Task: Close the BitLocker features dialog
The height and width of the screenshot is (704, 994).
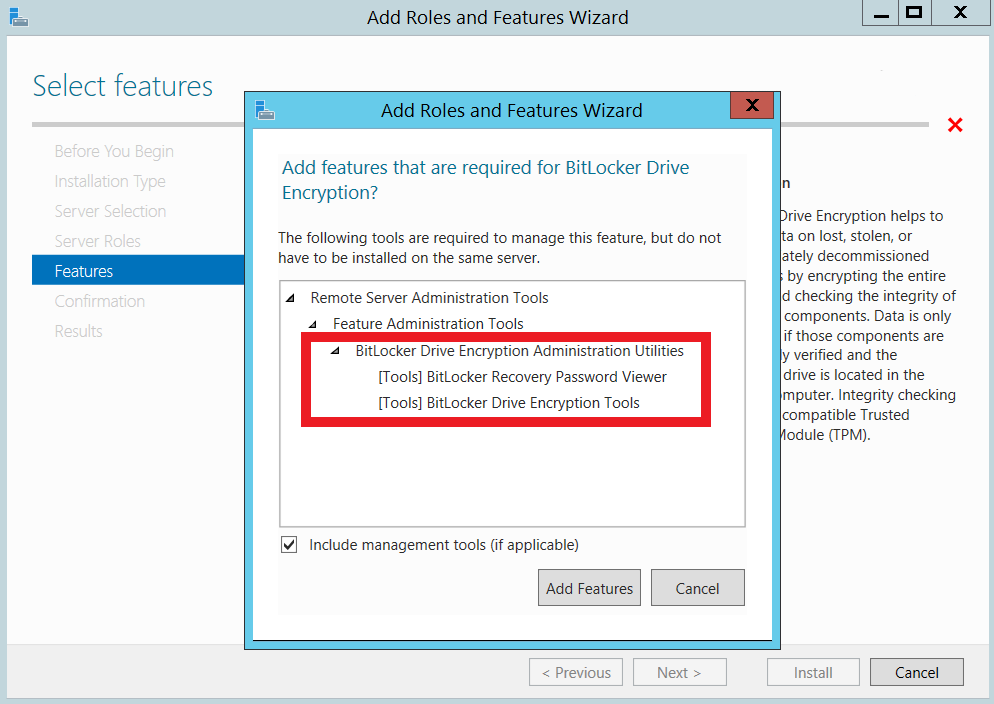Action: click(x=752, y=105)
